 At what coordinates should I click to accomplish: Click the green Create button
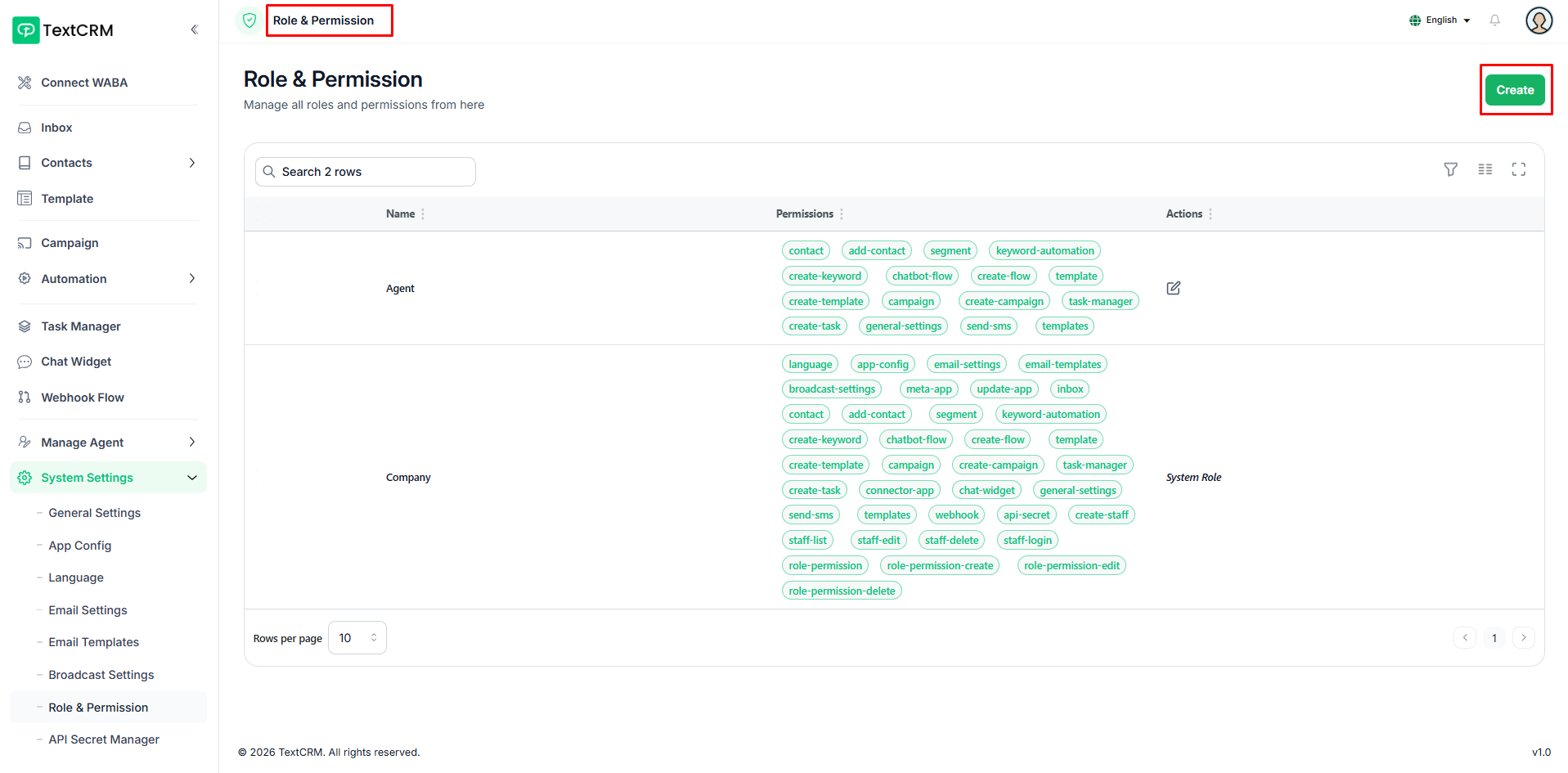point(1515,90)
